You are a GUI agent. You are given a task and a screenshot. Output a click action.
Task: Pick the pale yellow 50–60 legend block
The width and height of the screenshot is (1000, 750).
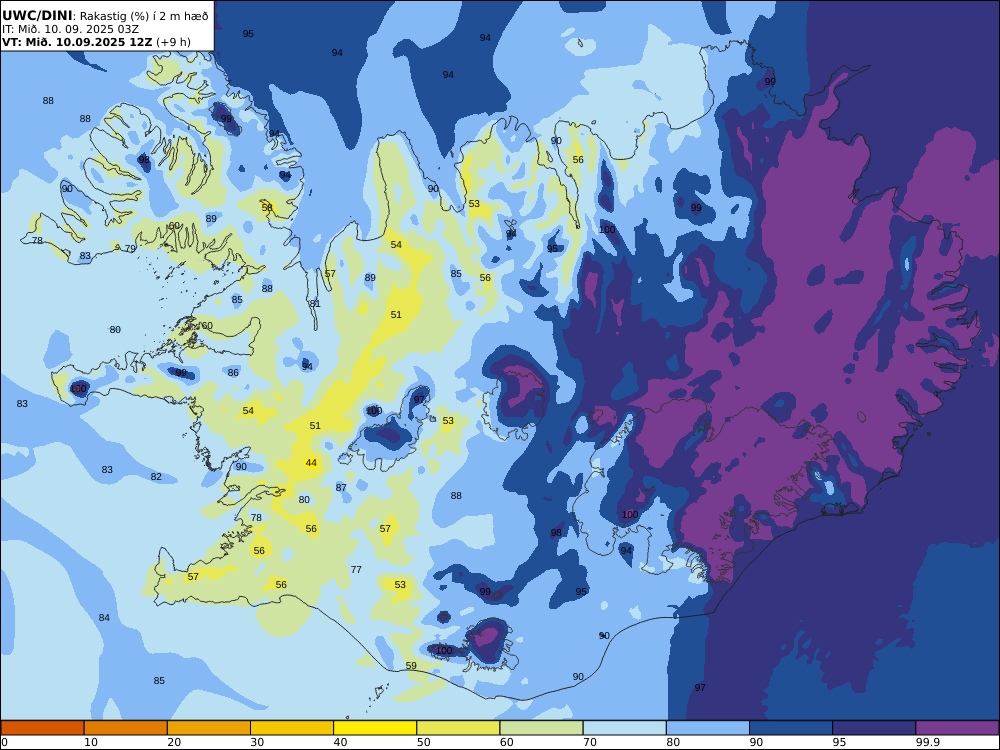(458, 728)
